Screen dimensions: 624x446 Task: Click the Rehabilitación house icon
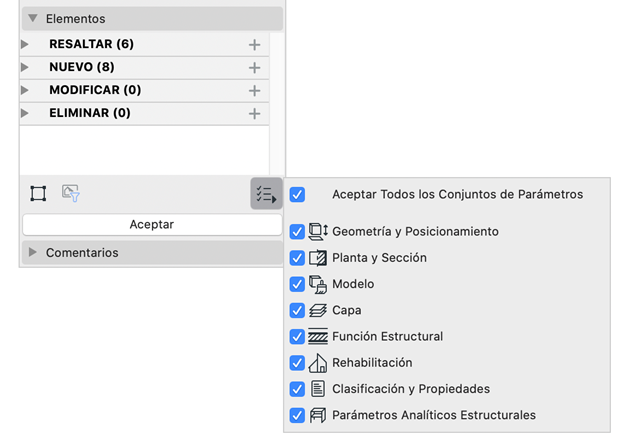318,363
